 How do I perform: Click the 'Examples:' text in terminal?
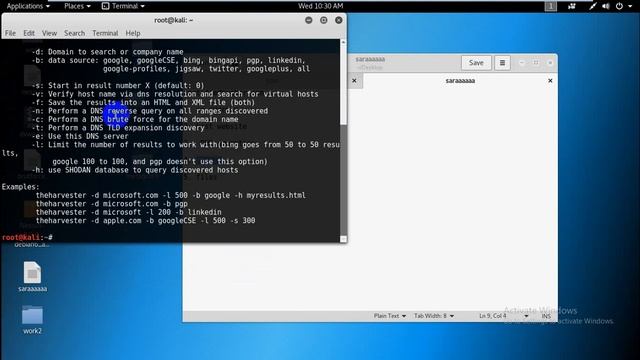tap(20, 187)
